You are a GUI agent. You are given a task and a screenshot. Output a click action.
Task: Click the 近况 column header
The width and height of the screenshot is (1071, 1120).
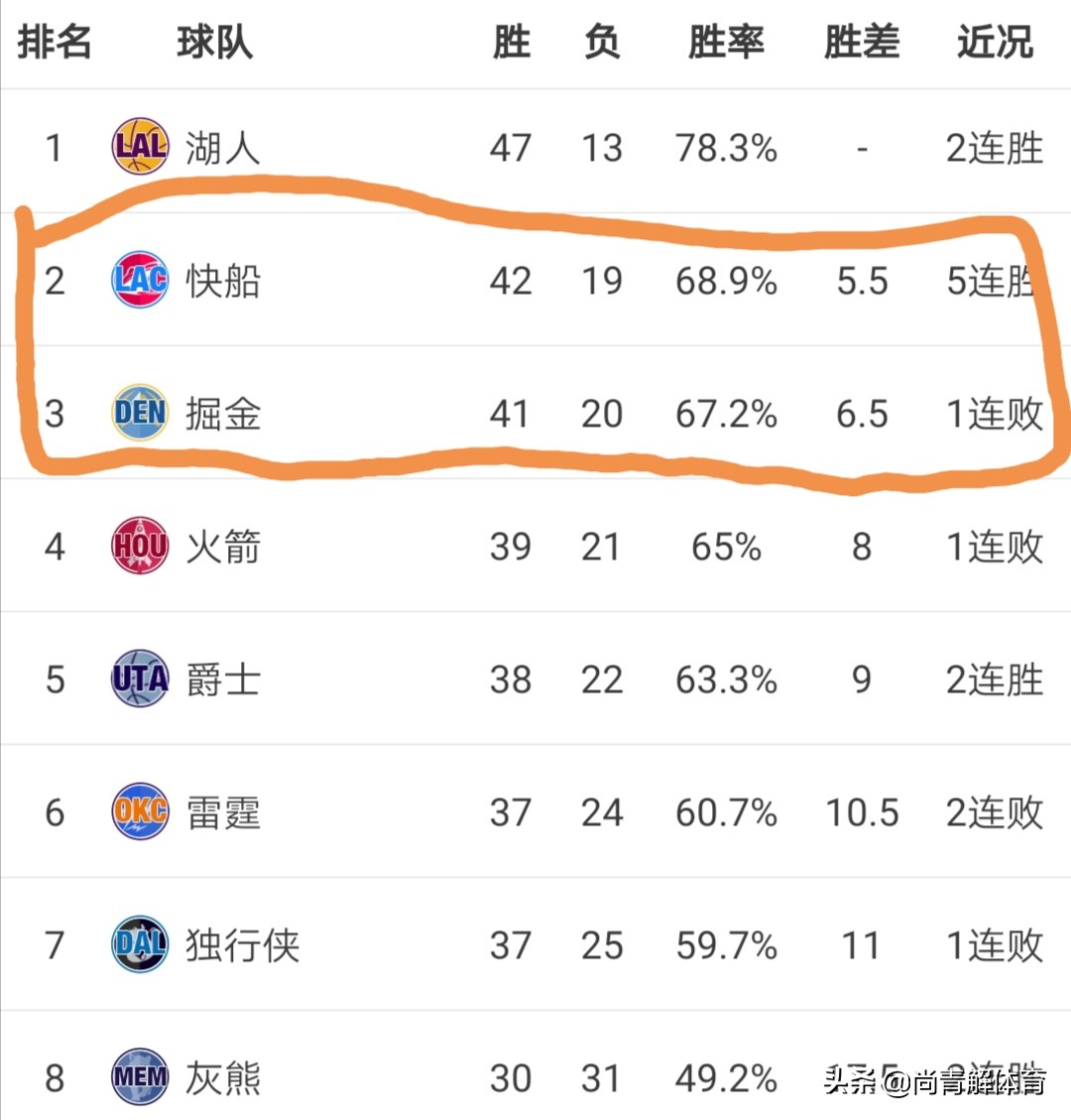(995, 42)
